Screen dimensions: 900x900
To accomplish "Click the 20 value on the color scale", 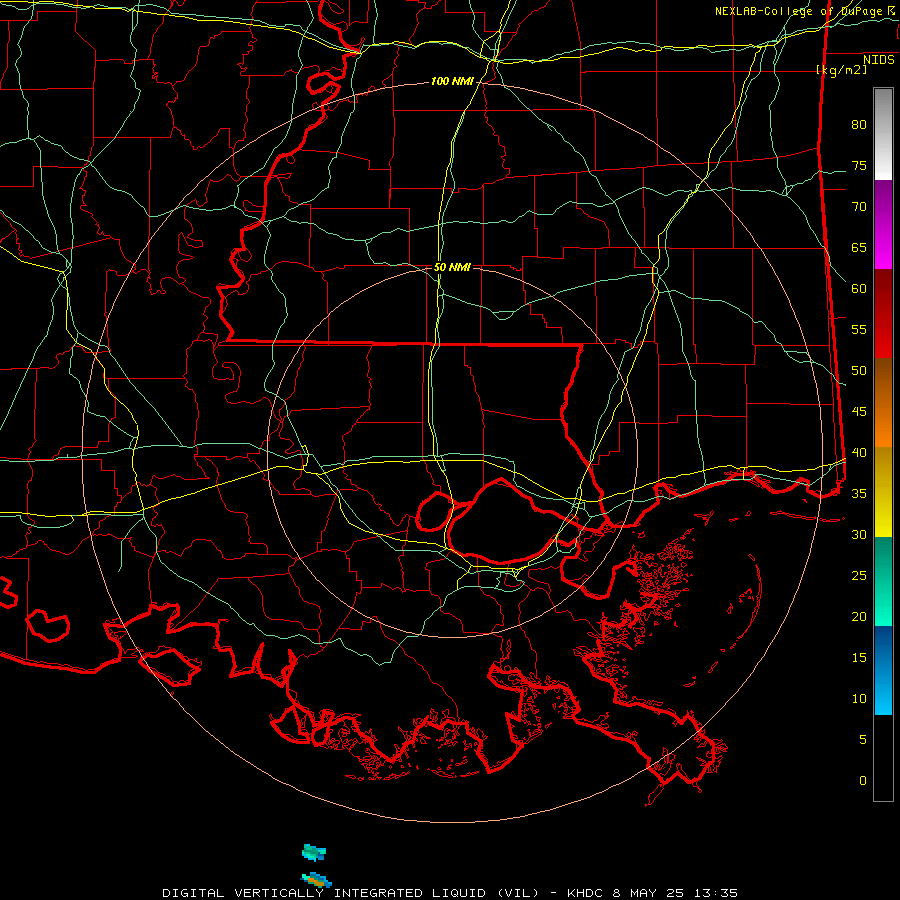I will [859, 617].
